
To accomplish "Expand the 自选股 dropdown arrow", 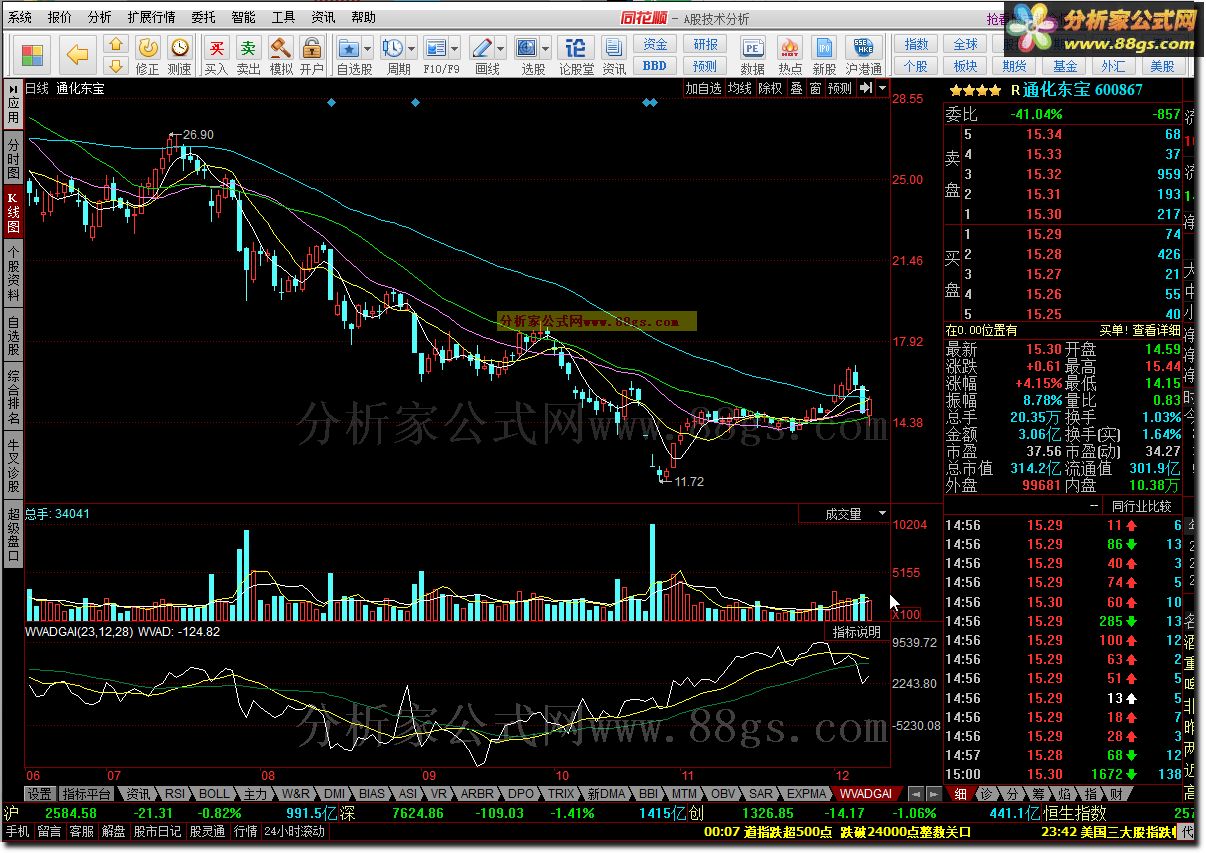I will [x=368, y=47].
